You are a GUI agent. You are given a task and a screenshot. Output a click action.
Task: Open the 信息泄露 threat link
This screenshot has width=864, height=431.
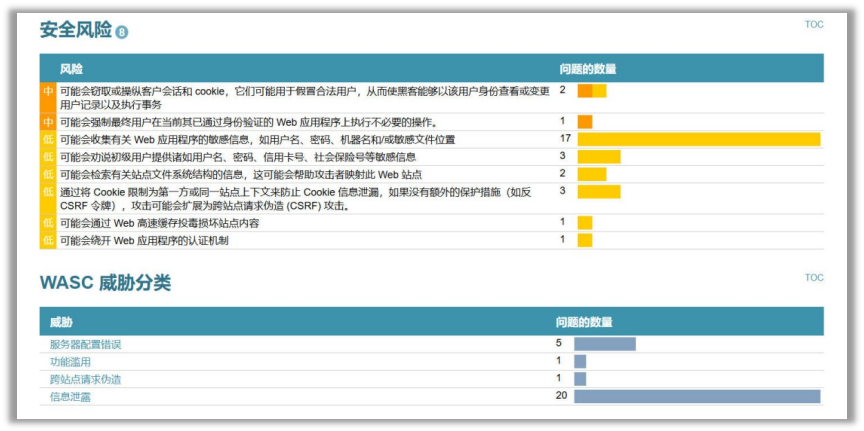click(70, 396)
